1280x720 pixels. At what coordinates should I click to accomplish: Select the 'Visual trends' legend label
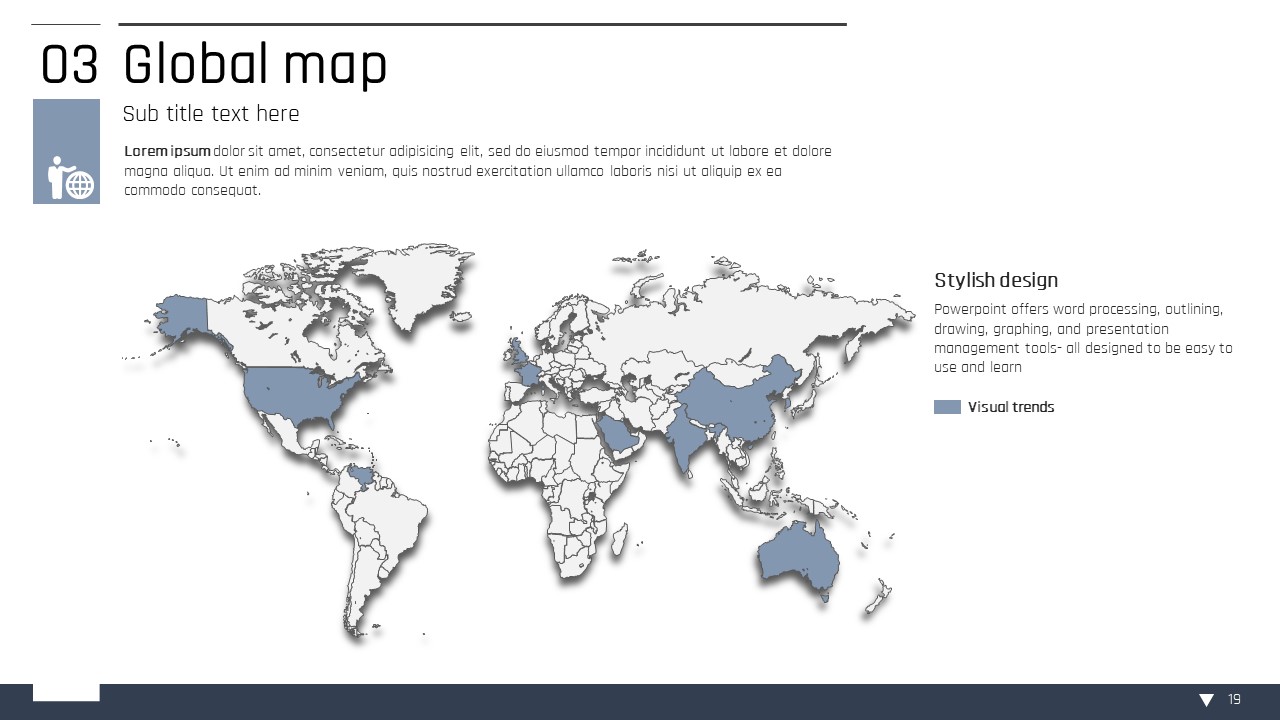point(1011,407)
